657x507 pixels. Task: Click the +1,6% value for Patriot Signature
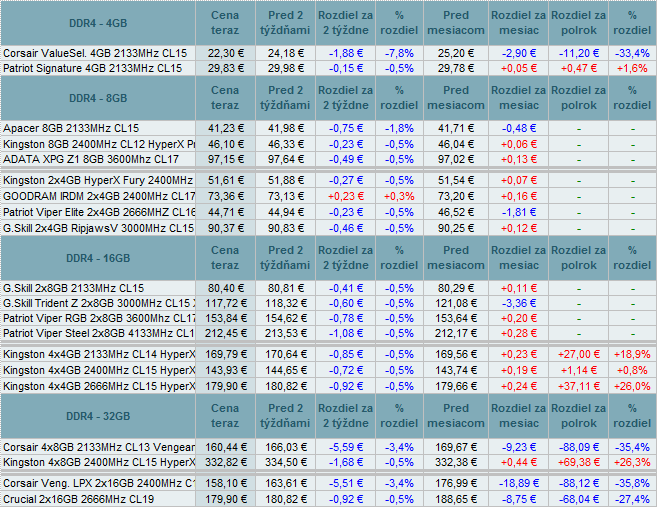click(x=632, y=68)
